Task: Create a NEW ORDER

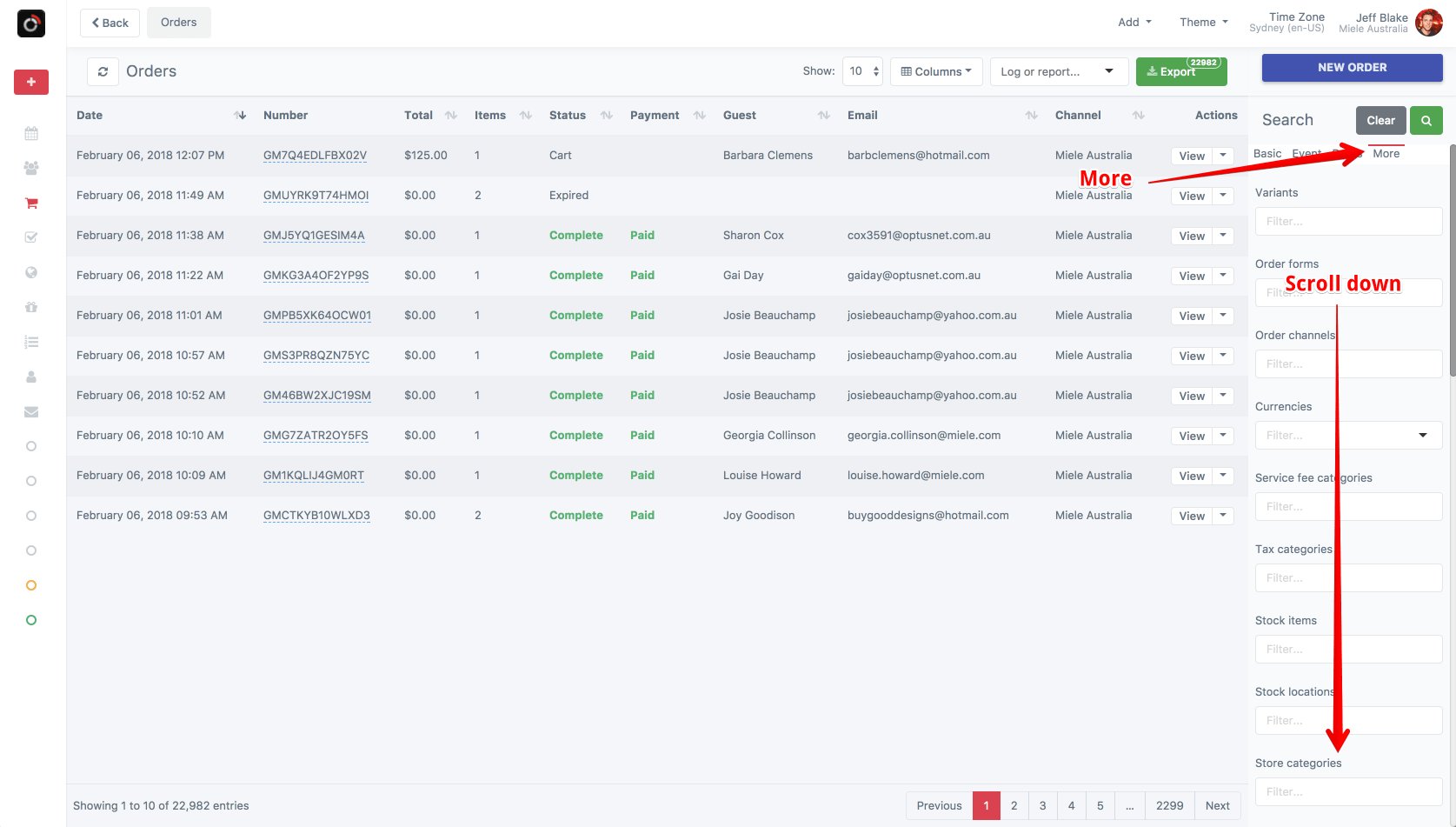Action: 1353,68
